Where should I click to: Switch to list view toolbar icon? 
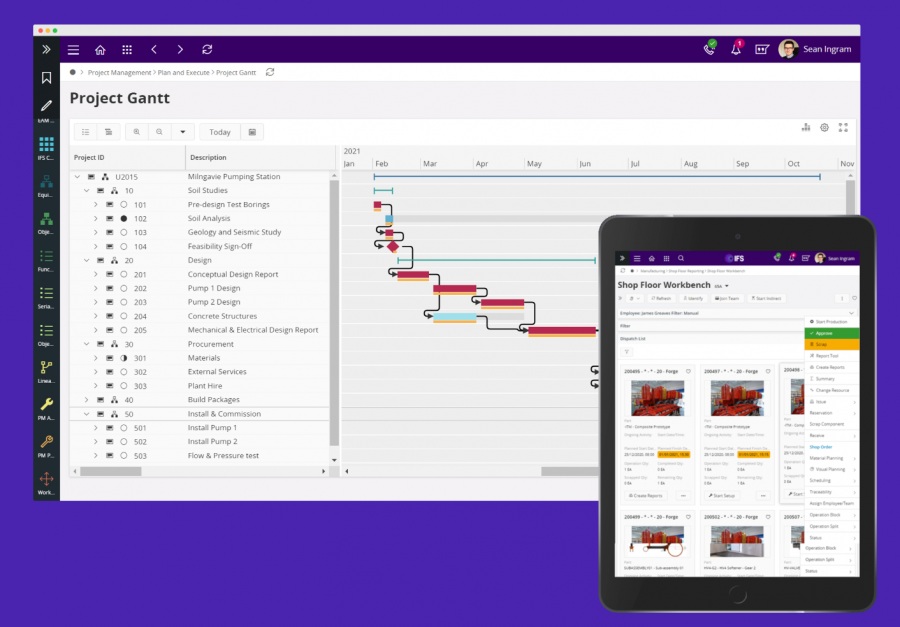click(86, 132)
